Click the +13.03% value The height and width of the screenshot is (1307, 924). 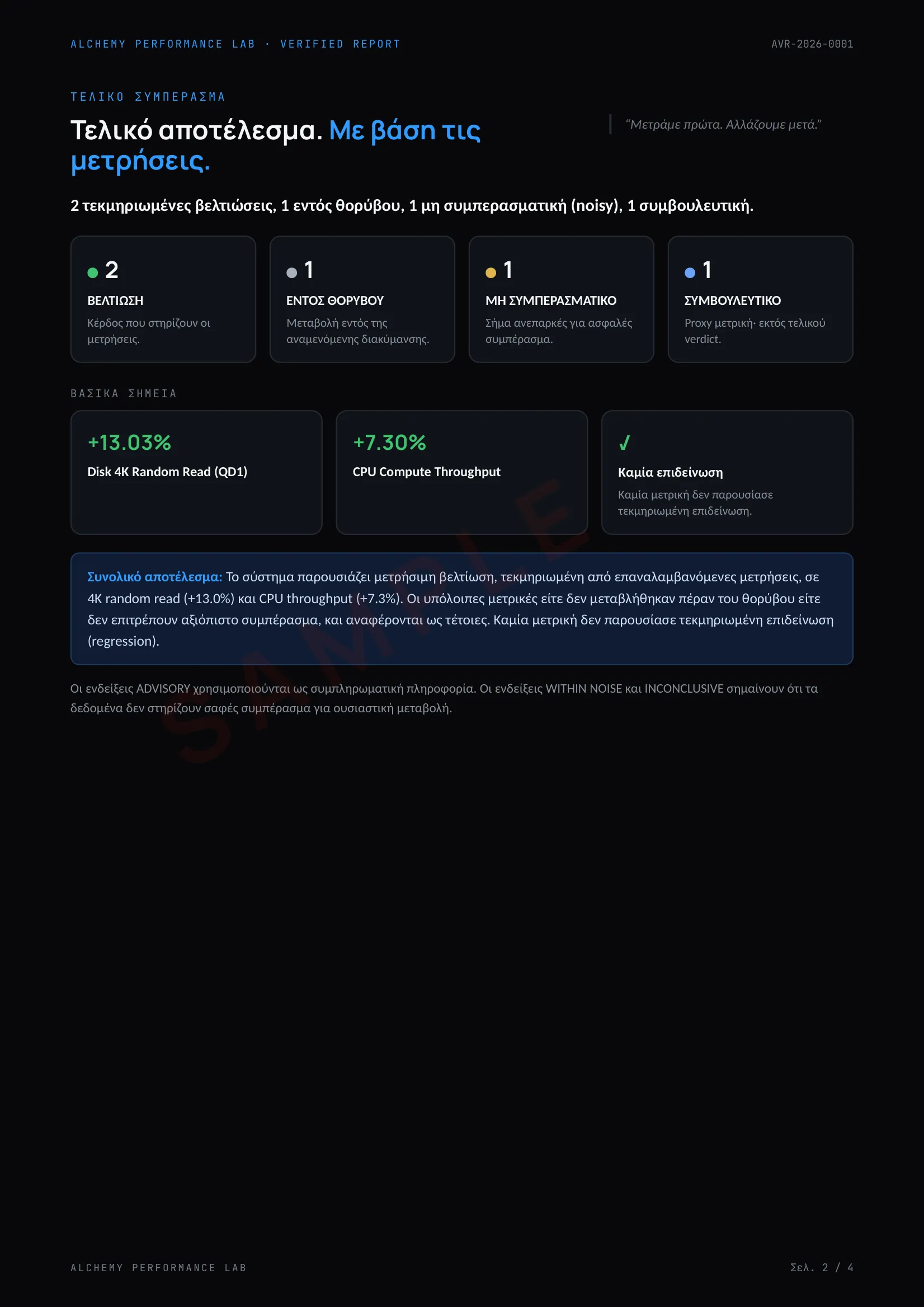tap(129, 443)
